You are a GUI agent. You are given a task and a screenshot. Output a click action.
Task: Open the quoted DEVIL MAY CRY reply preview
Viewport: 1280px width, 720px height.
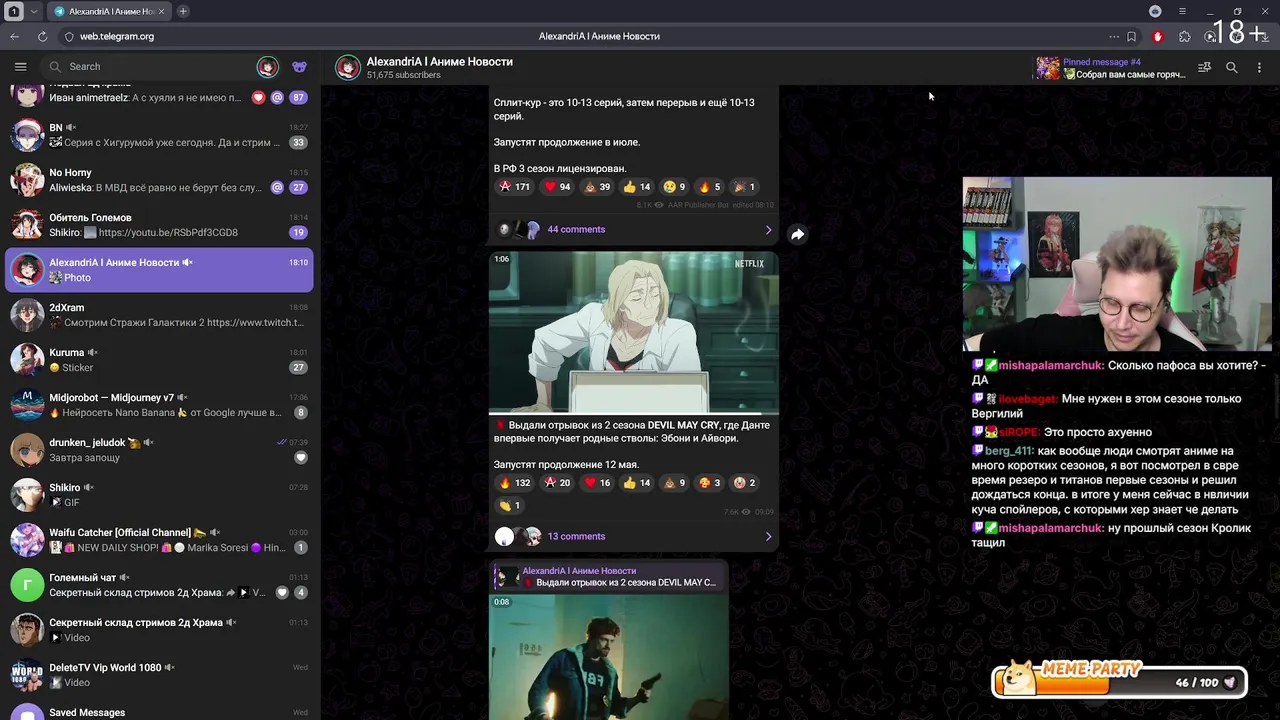tap(608, 577)
